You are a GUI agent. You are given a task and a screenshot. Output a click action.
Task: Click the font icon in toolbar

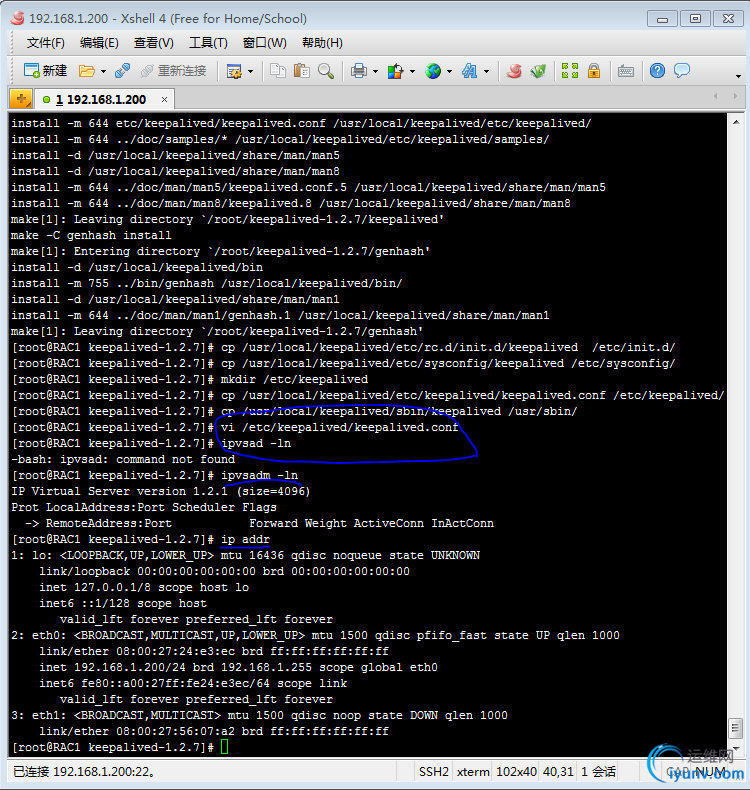click(470, 71)
